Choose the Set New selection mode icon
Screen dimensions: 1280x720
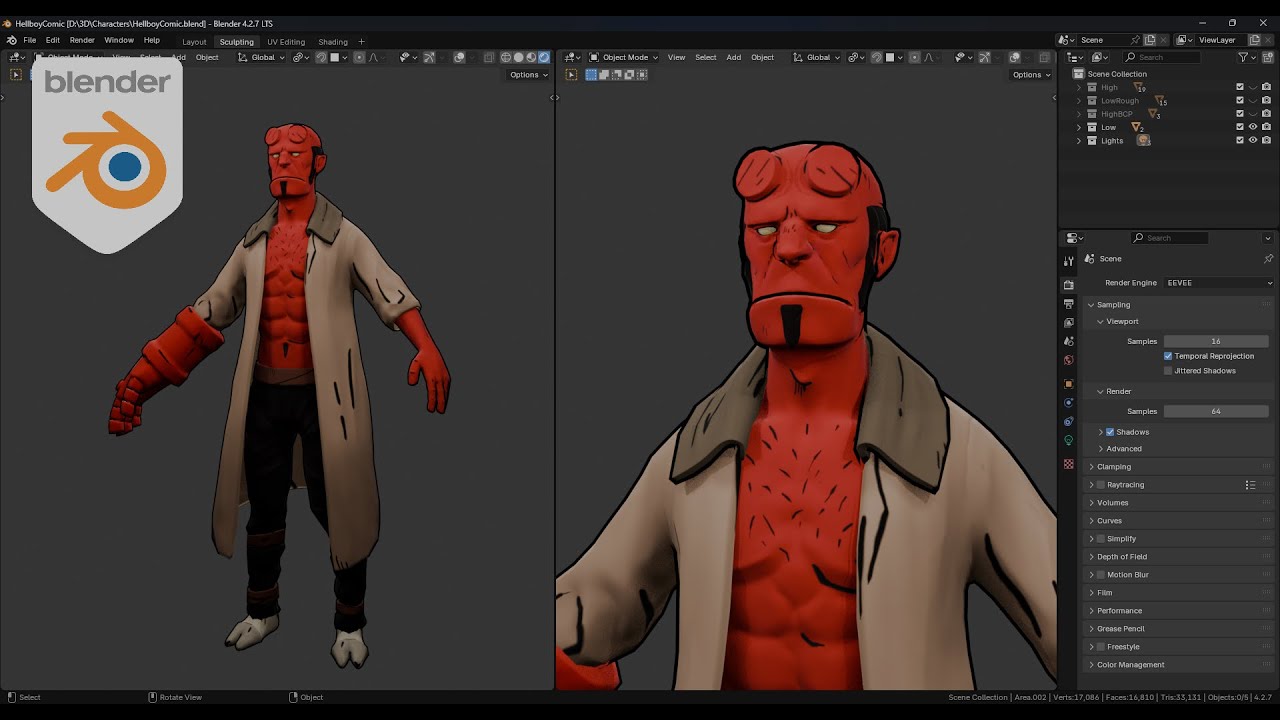[x=591, y=75]
